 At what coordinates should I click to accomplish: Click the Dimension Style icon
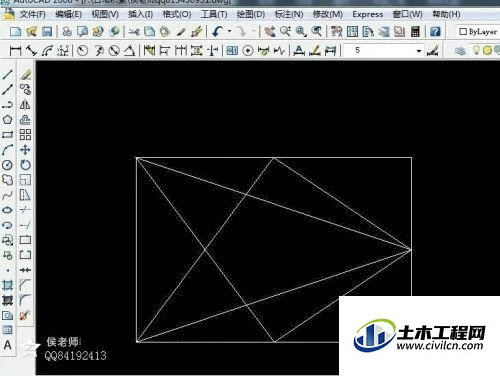[432, 51]
